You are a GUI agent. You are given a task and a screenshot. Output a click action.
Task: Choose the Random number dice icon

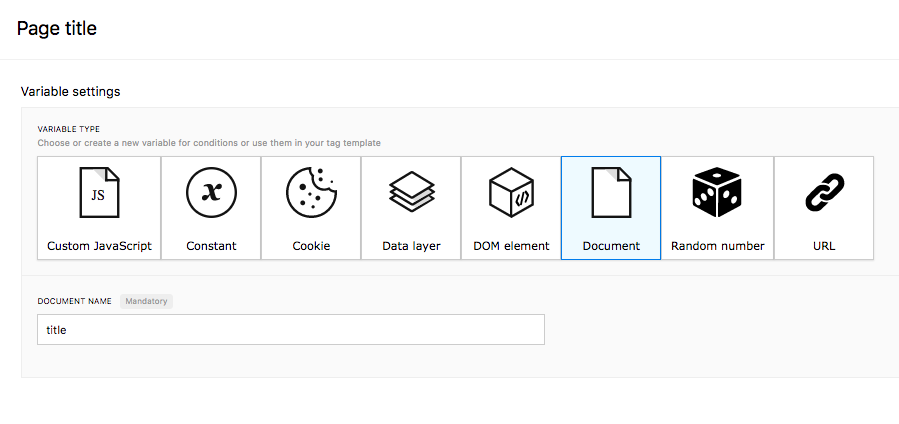click(717, 193)
